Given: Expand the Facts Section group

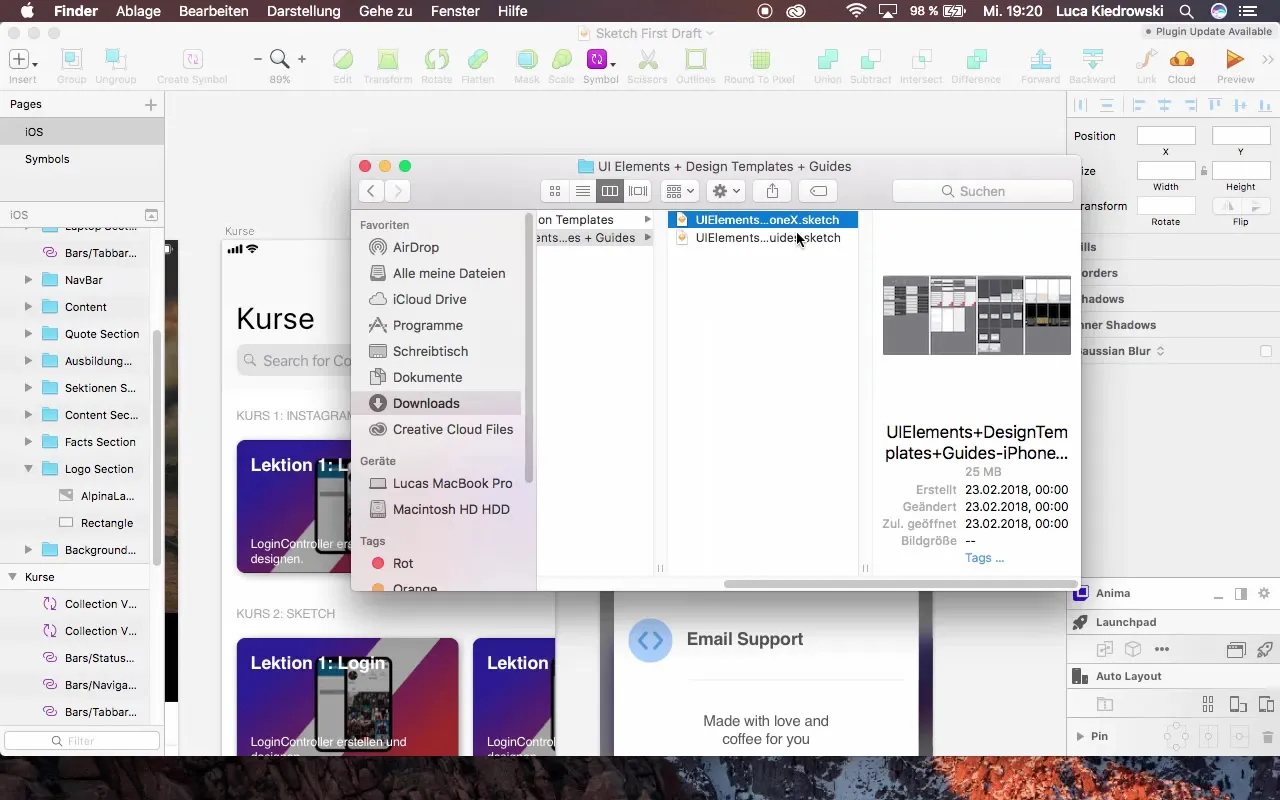Looking at the screenshot, I should click(28, 442).
